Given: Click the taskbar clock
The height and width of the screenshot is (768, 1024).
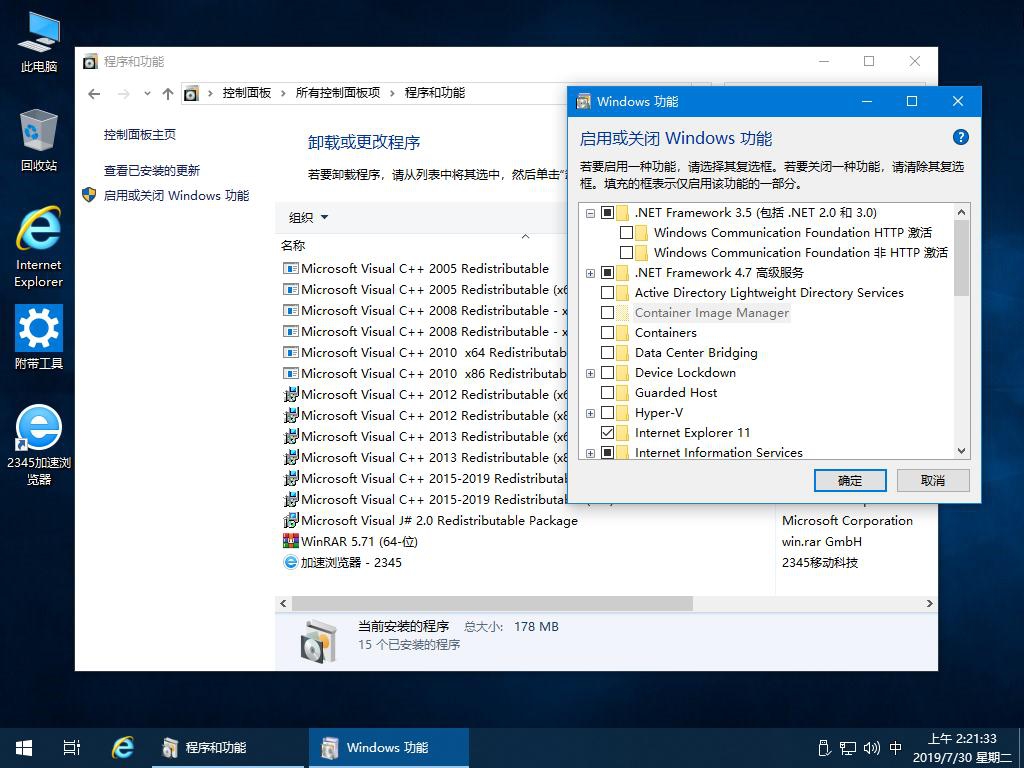Looking at the screenshot, I should click(x=962, y=748).
